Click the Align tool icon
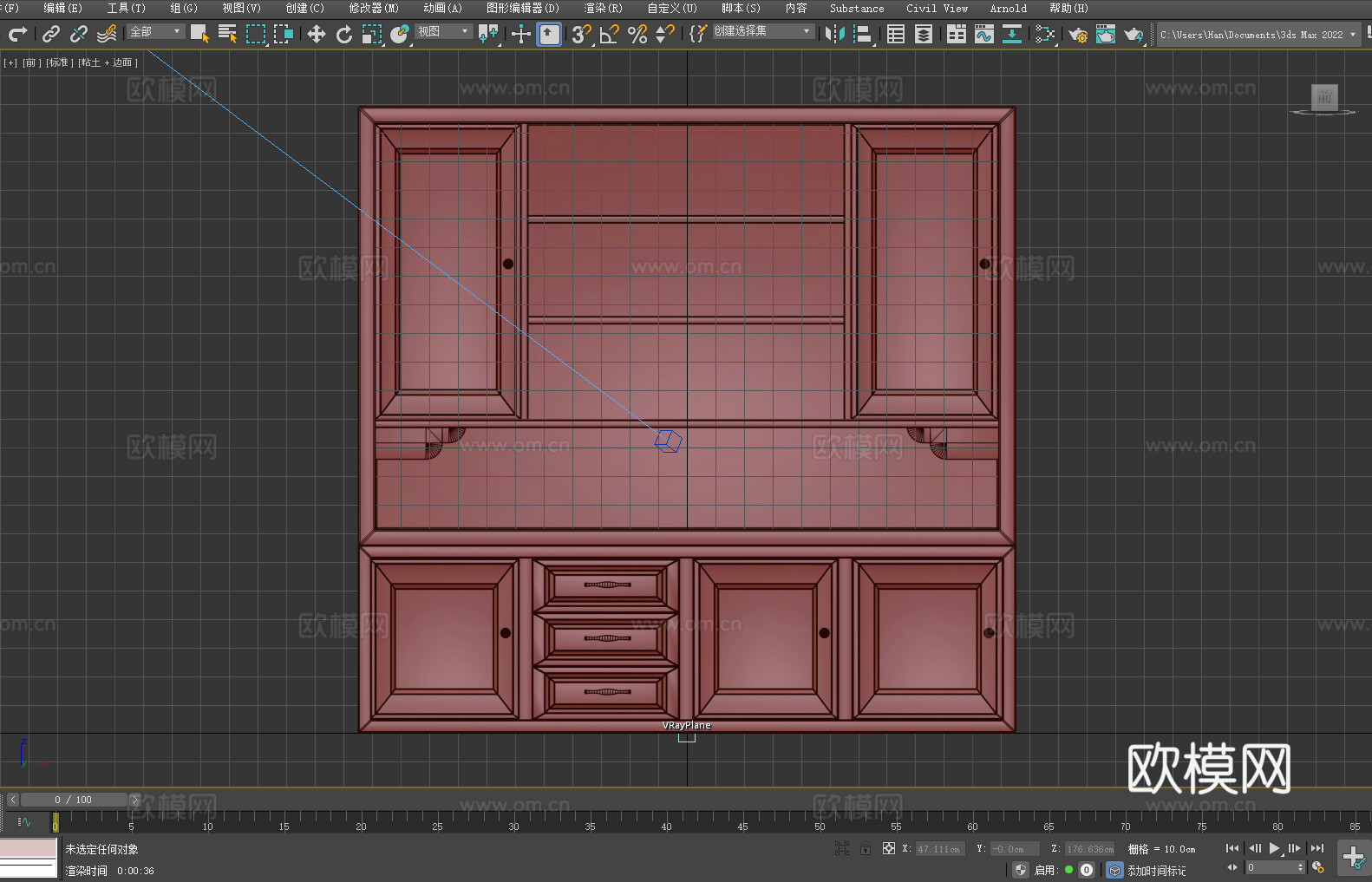Image resolution: width=1372 pixels, height=882 pixels. click(x=863, y=34)
